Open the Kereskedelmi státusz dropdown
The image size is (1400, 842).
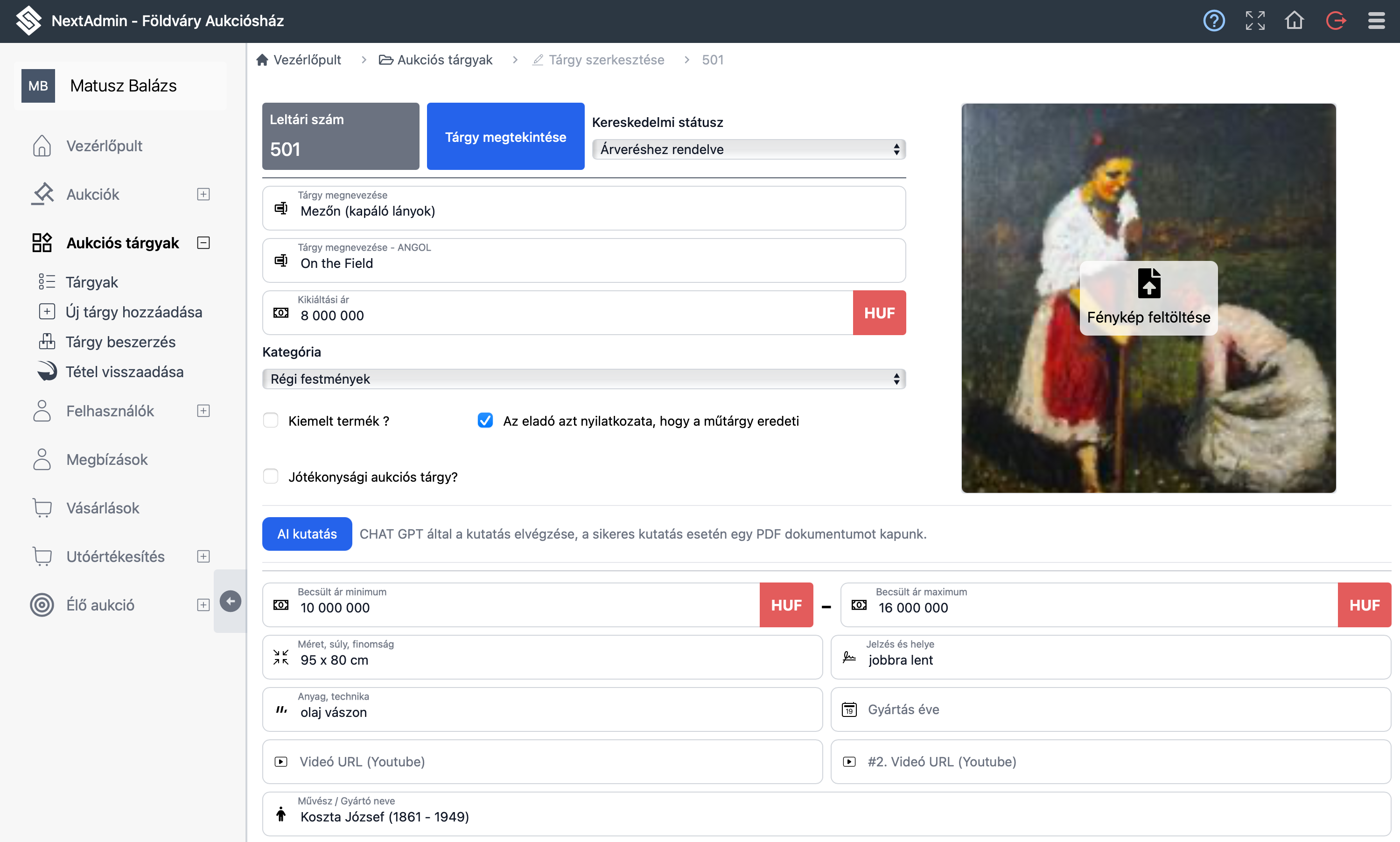coord(749,149)
